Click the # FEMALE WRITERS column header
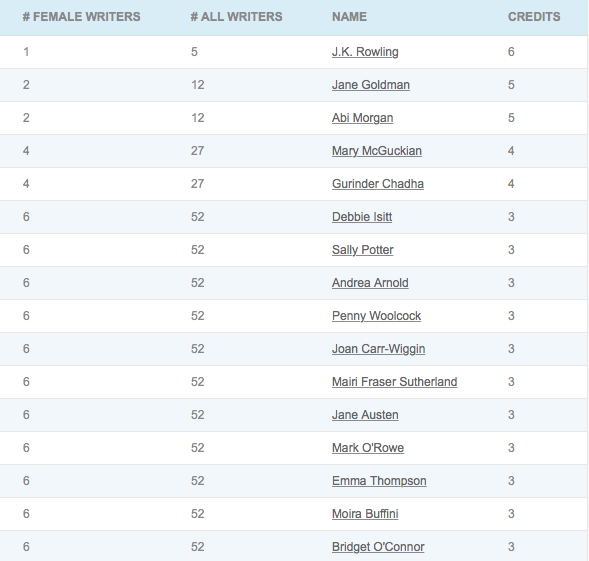This screenshot has width=589, height=561. tap(82, 17)
